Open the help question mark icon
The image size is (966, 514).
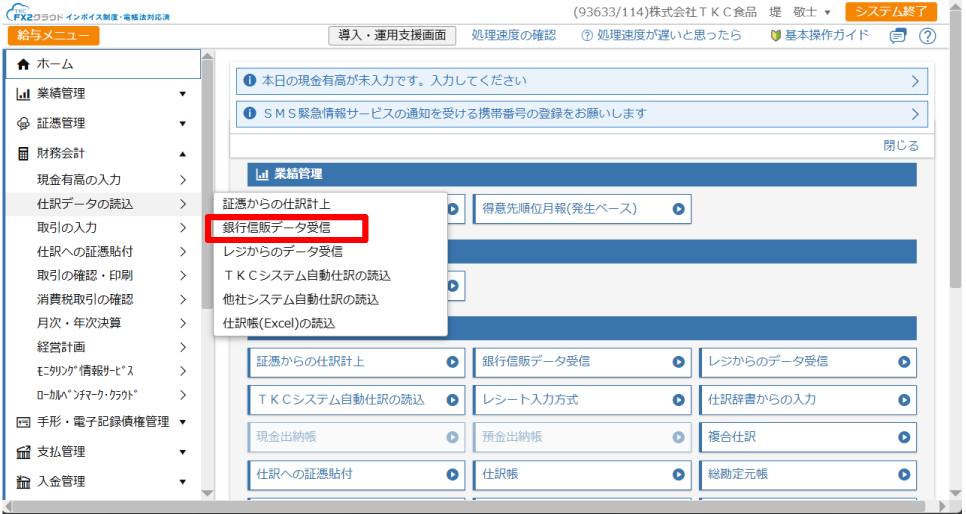(927, 36)
